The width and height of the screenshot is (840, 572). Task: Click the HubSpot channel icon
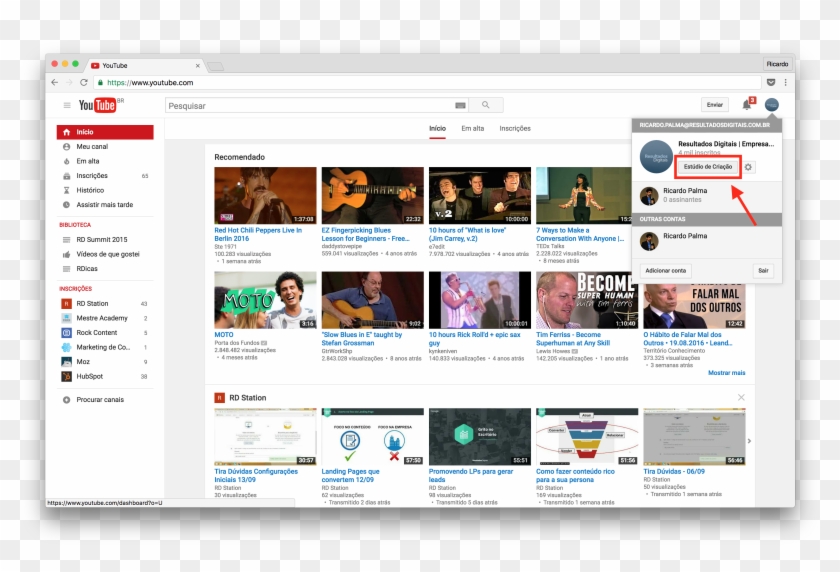click(66, 377)
